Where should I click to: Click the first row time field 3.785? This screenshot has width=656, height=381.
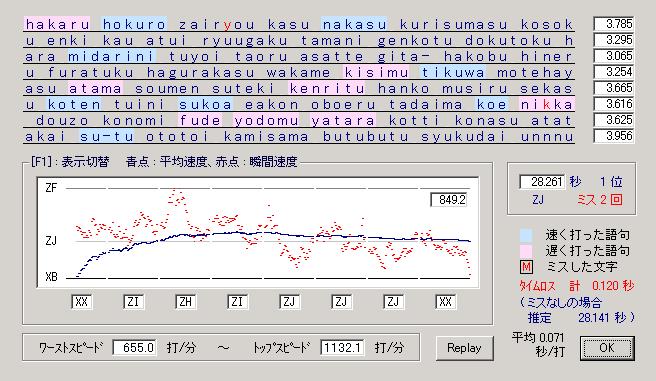click(614, 24)
